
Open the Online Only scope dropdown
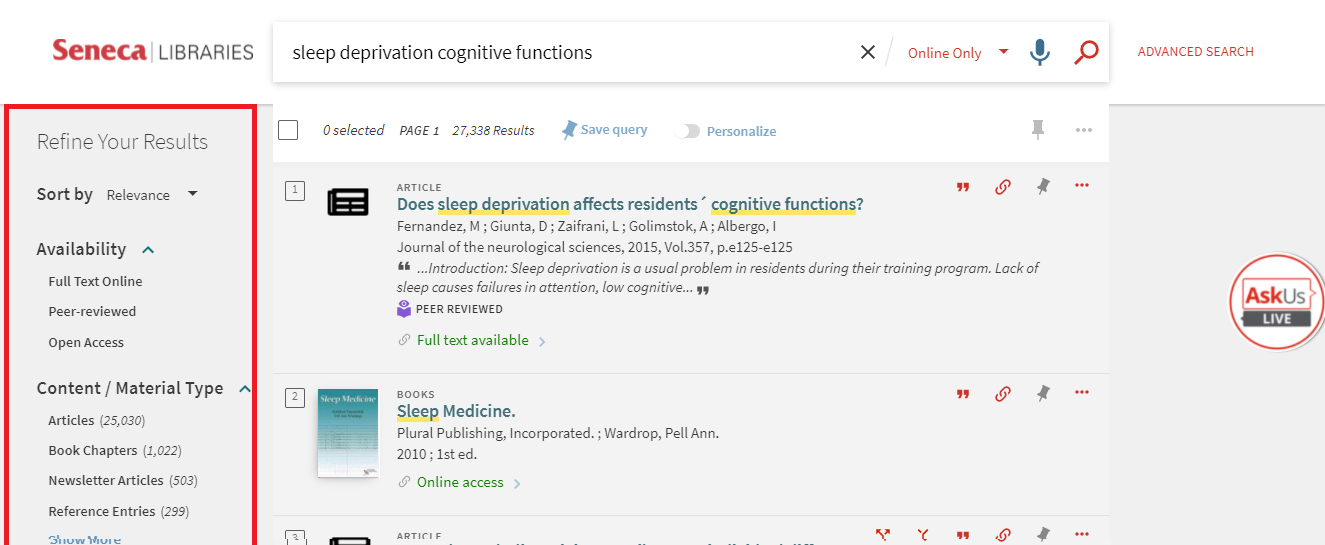[x=957, y=53]
